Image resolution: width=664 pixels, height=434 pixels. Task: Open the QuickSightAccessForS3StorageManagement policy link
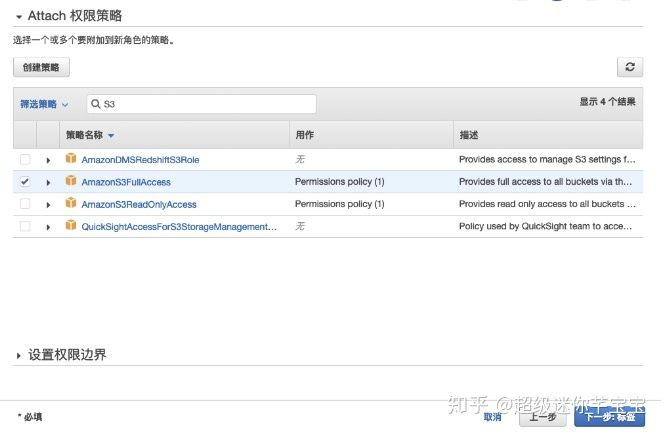tap(179, 227)
